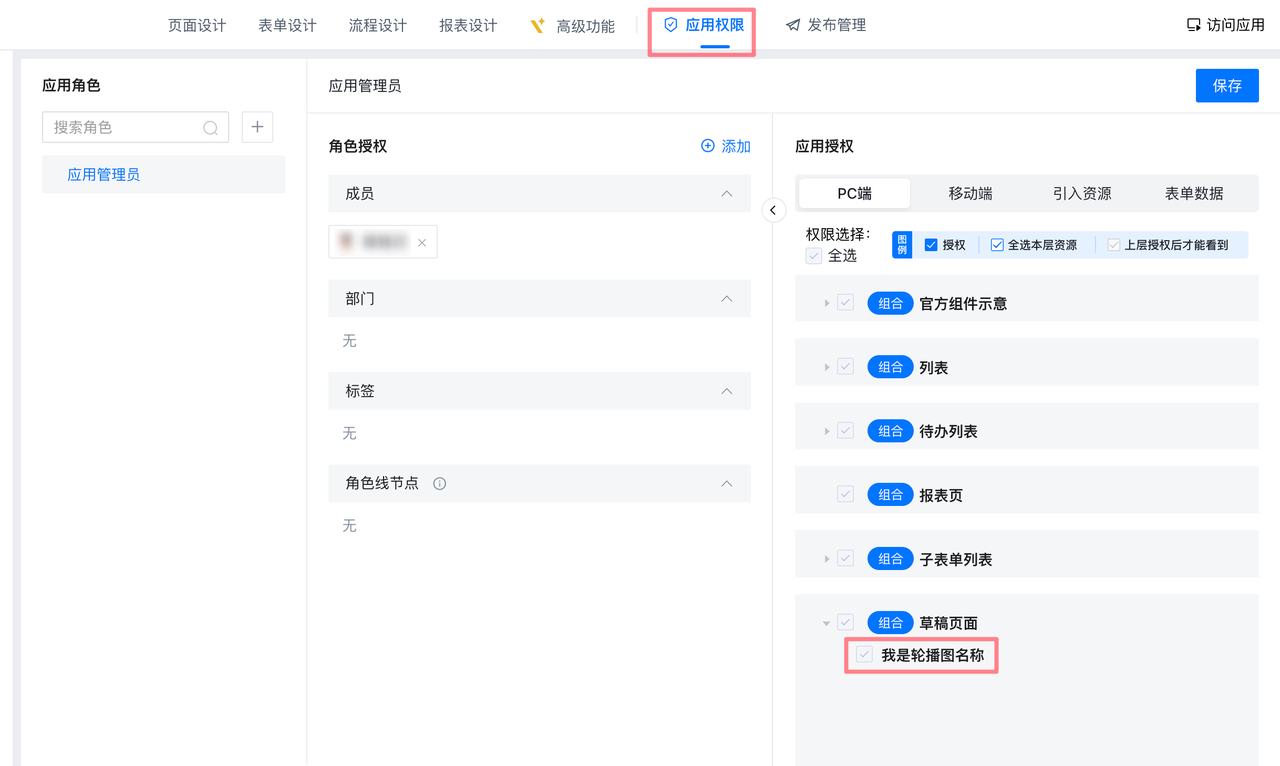Click the 组合 badge next to 报表页
This screenshot has width=1280, height=766.
[890, 495]
